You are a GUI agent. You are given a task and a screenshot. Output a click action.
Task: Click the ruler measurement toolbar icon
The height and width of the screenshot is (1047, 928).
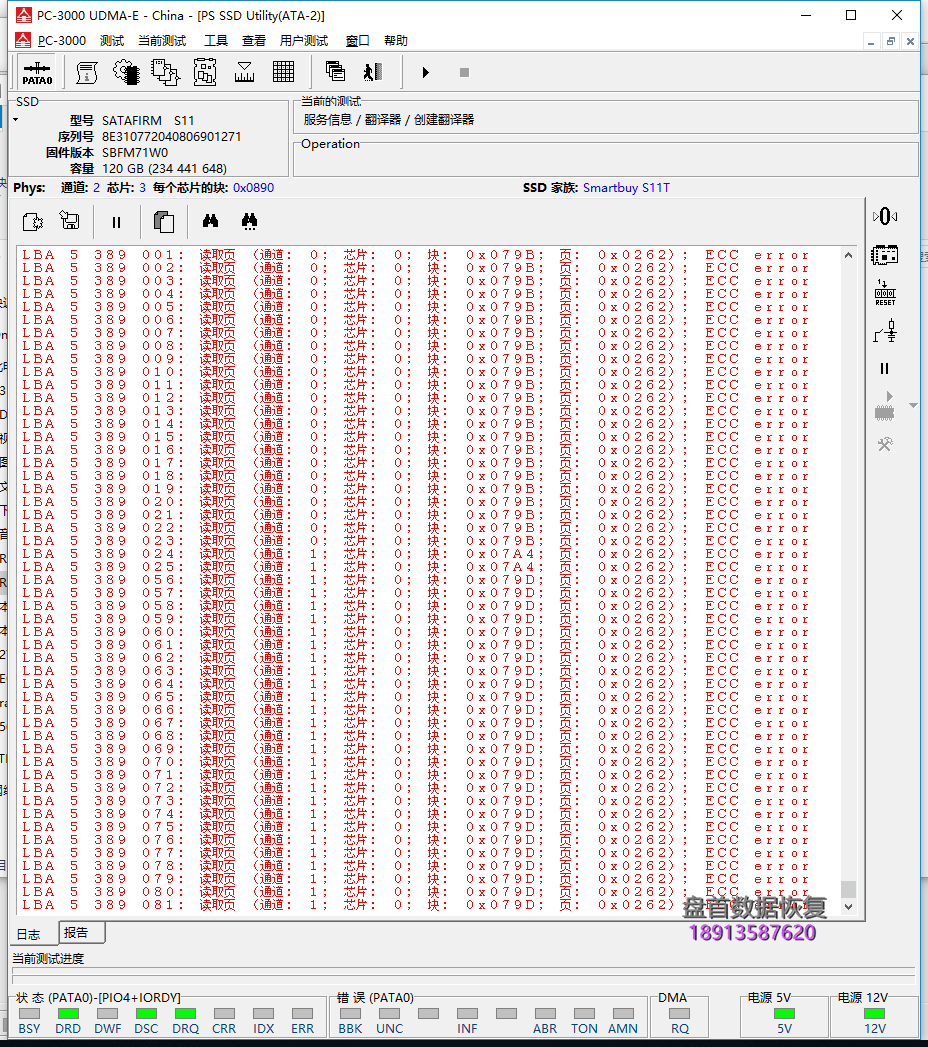tap(244, 72)
